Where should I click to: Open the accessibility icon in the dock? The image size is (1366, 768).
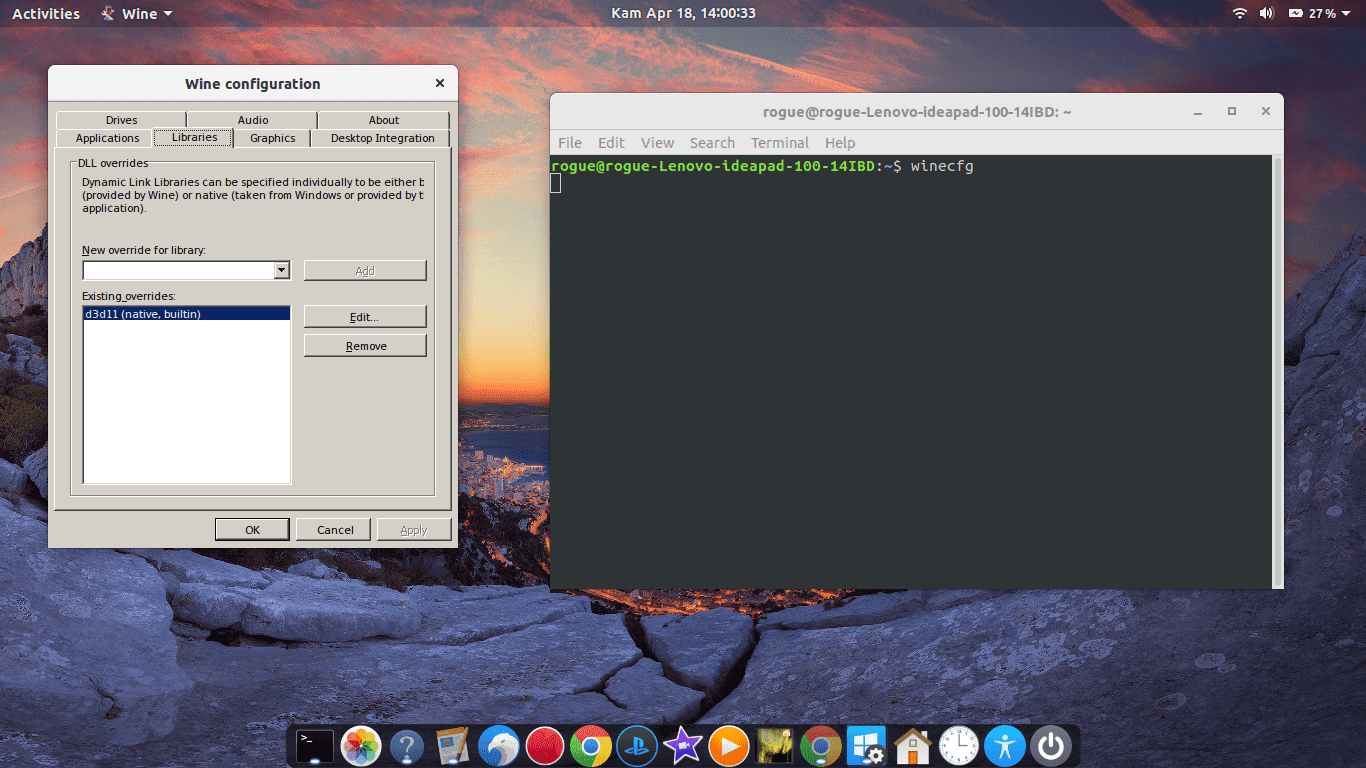coord(1004,745)
